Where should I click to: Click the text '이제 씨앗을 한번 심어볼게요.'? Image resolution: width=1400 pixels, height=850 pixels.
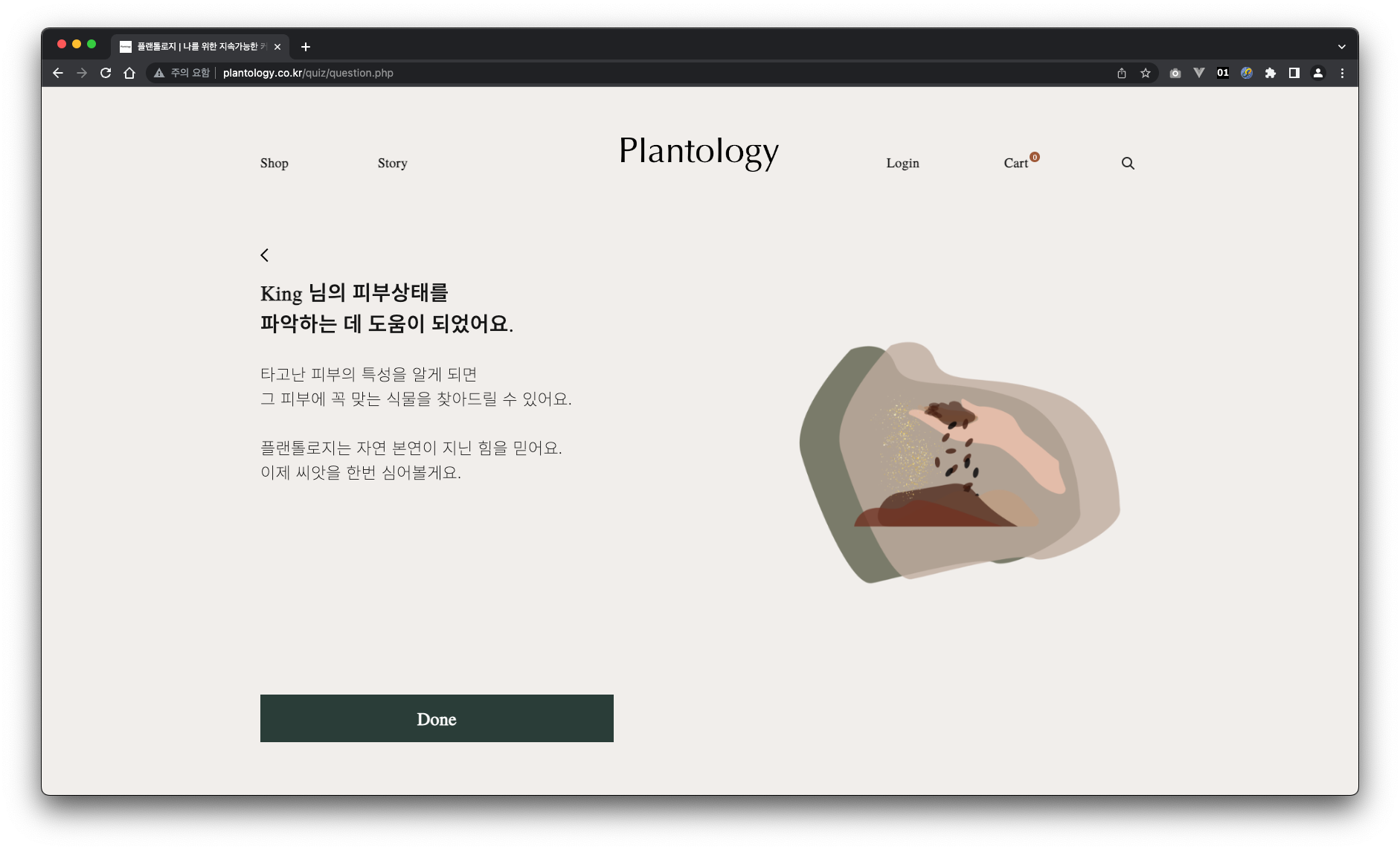361,472
